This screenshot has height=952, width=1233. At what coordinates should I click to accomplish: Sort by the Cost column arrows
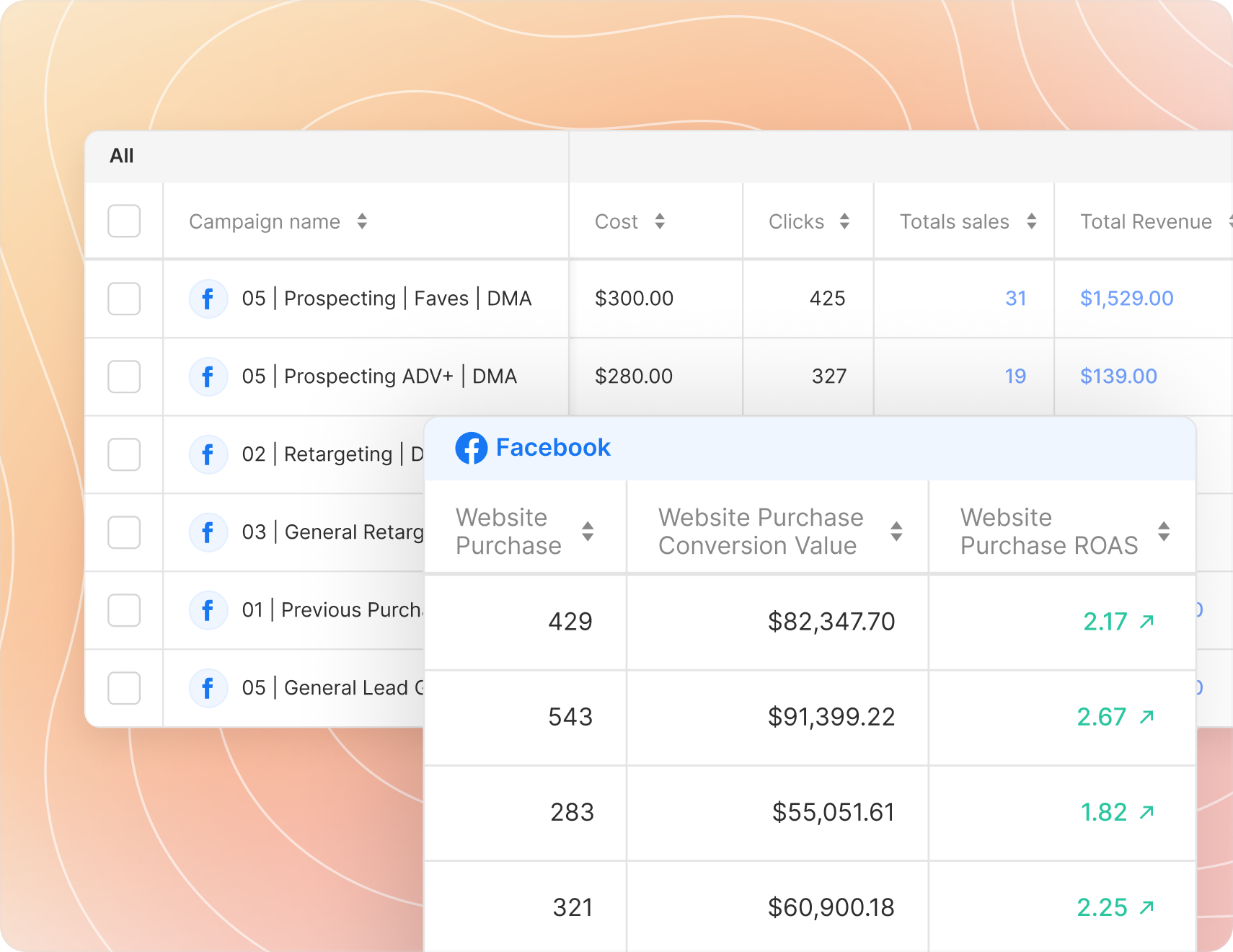[660, 221]
